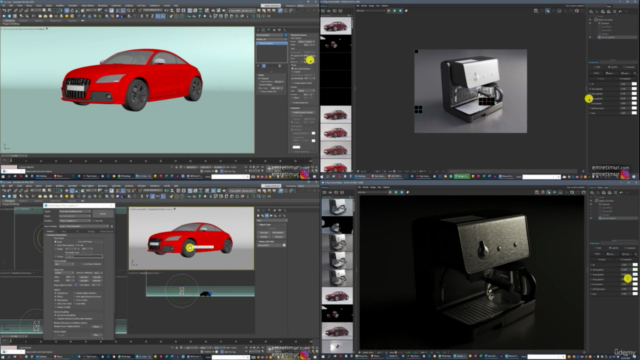This screenshot has width=640, height=360.
Task: Activate Select and Move tool, top-left window
Action: [67, 10]
